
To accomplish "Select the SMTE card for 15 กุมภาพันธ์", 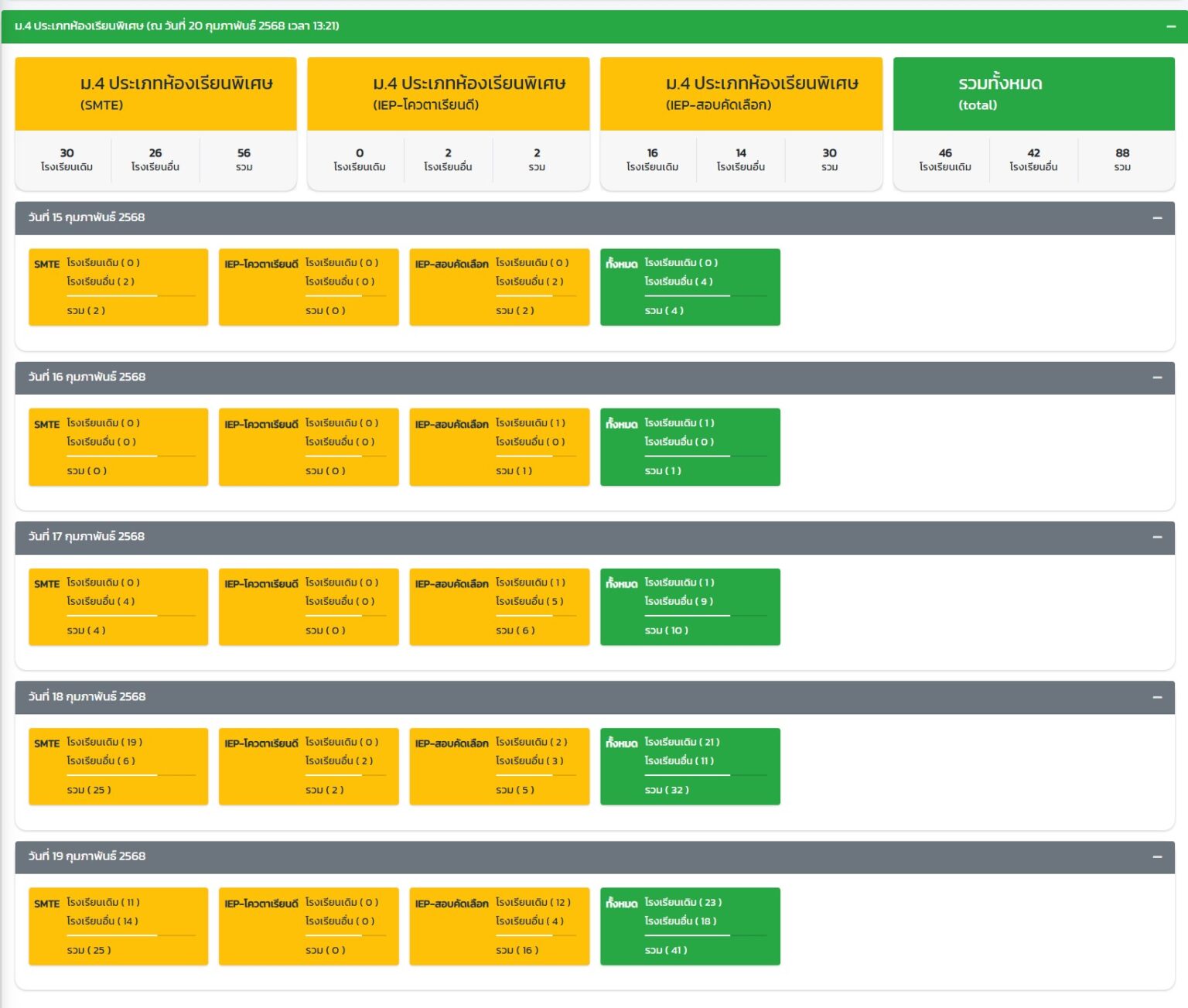I will [118, 287].
